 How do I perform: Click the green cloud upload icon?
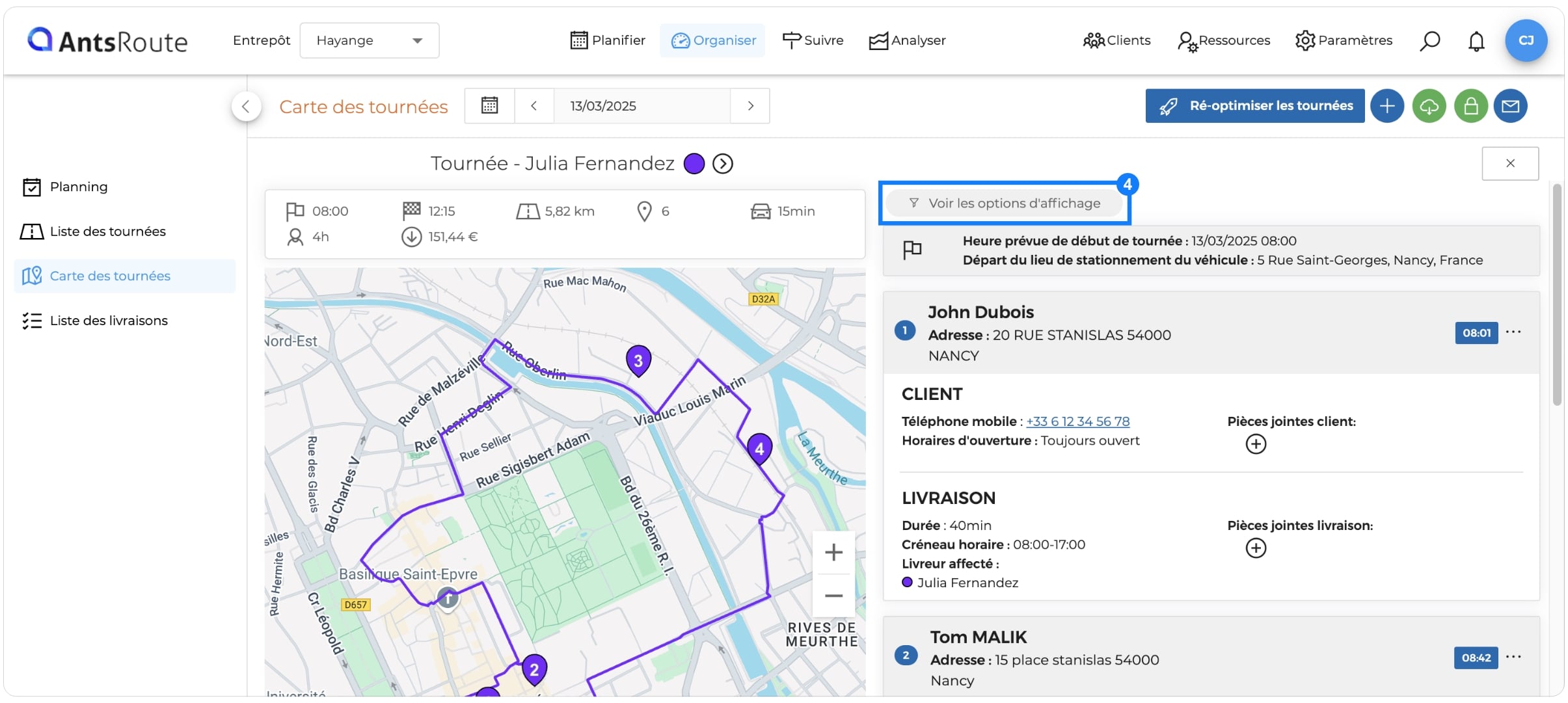point(1429,105)
